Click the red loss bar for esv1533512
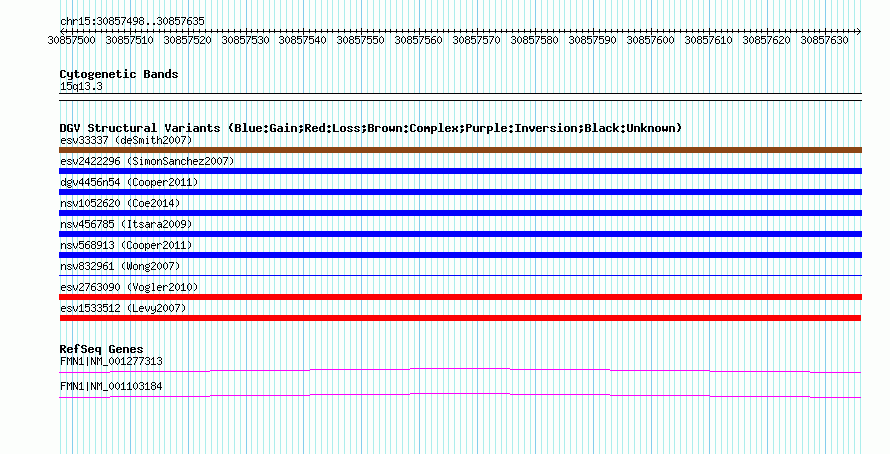The height and width of the screenshot is (454, 890). (x=460, y=318)
